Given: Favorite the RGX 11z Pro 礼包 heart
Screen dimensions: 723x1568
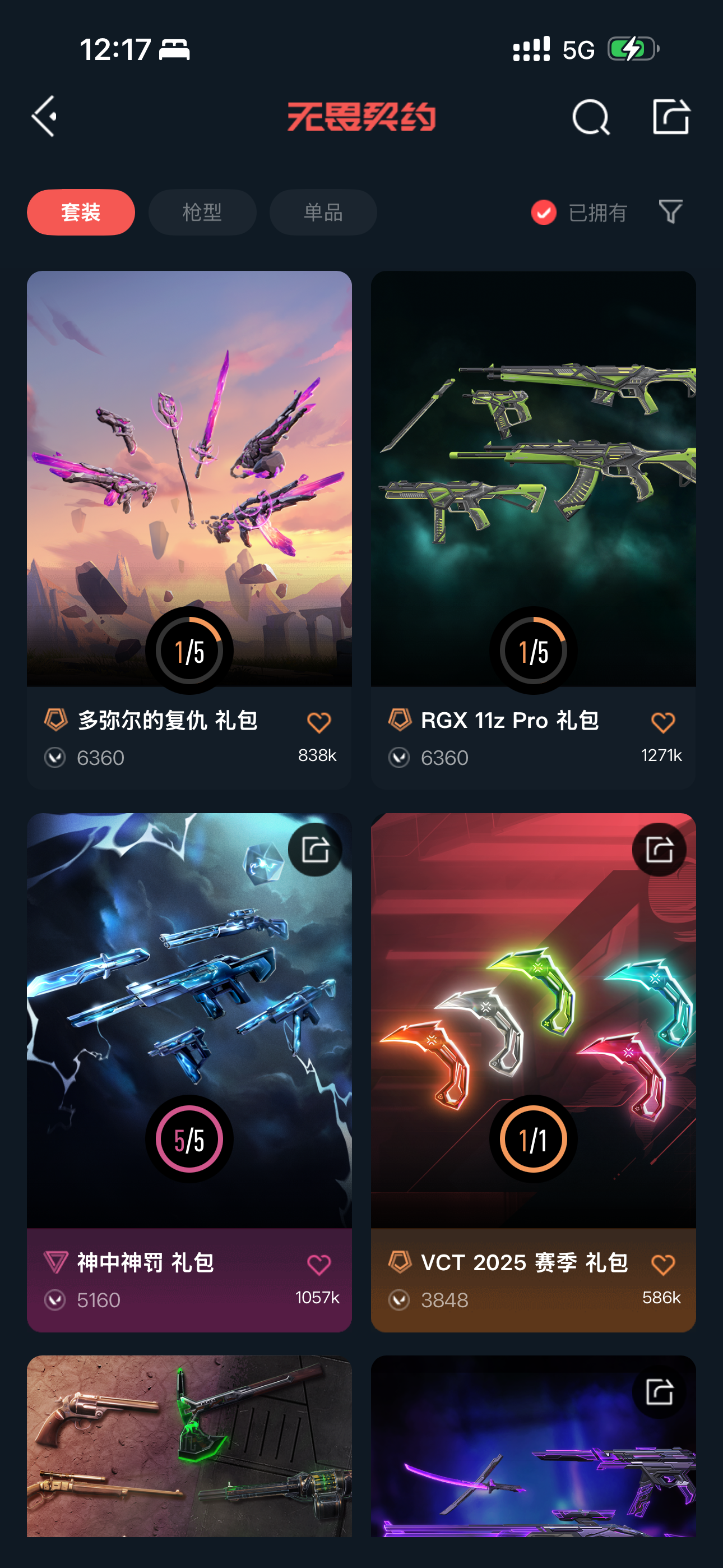Looking at the screenshot, I should pos(662,722).
